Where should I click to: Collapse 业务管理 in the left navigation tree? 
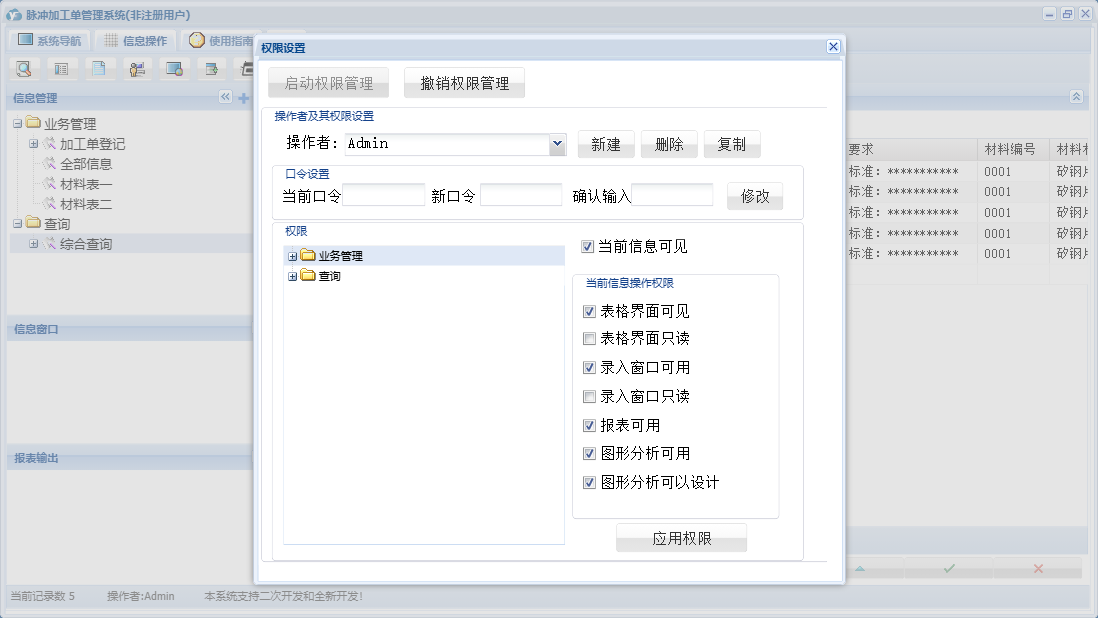pos(17,124)
